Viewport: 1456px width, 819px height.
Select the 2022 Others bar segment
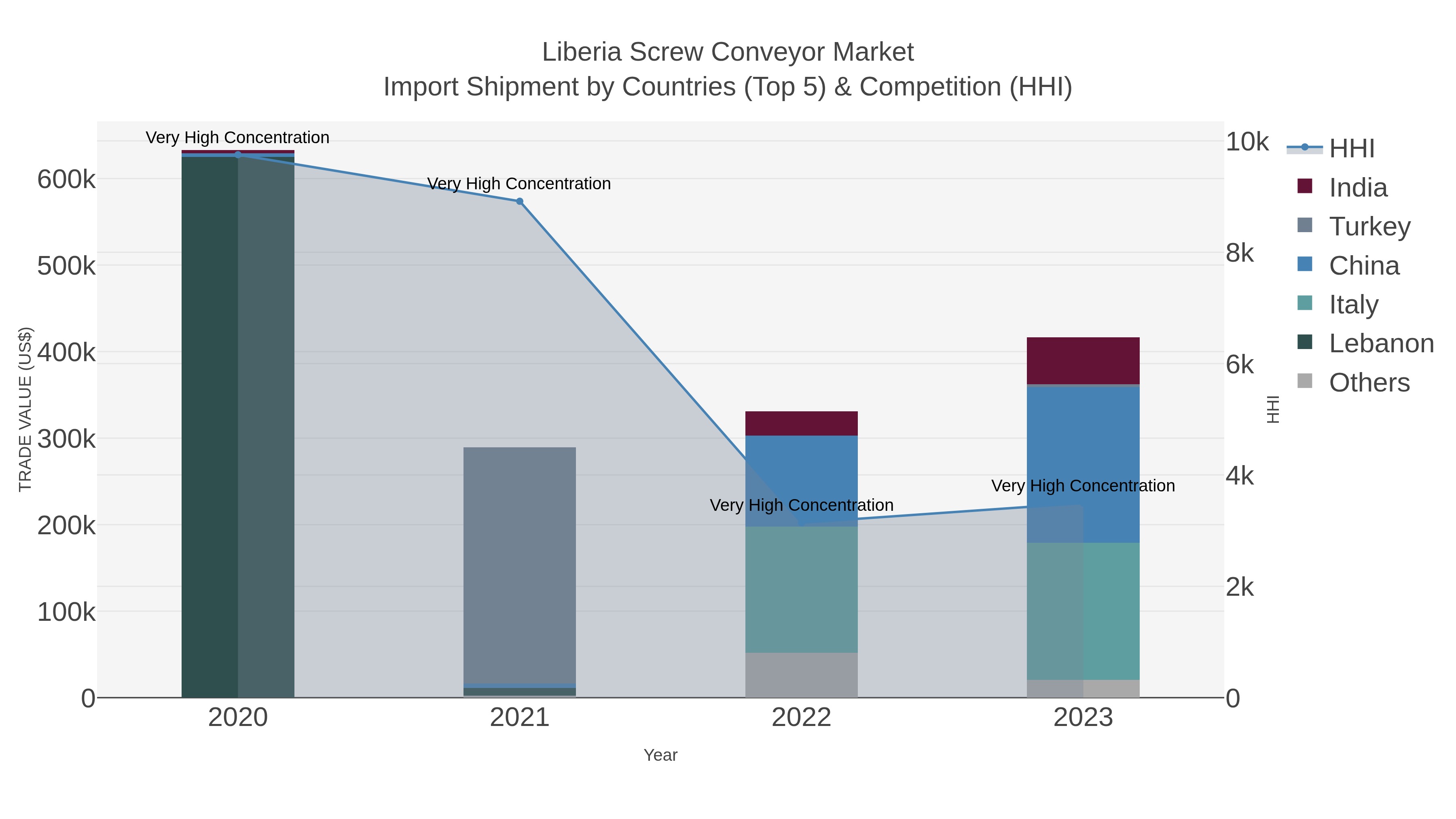(802, 675)
